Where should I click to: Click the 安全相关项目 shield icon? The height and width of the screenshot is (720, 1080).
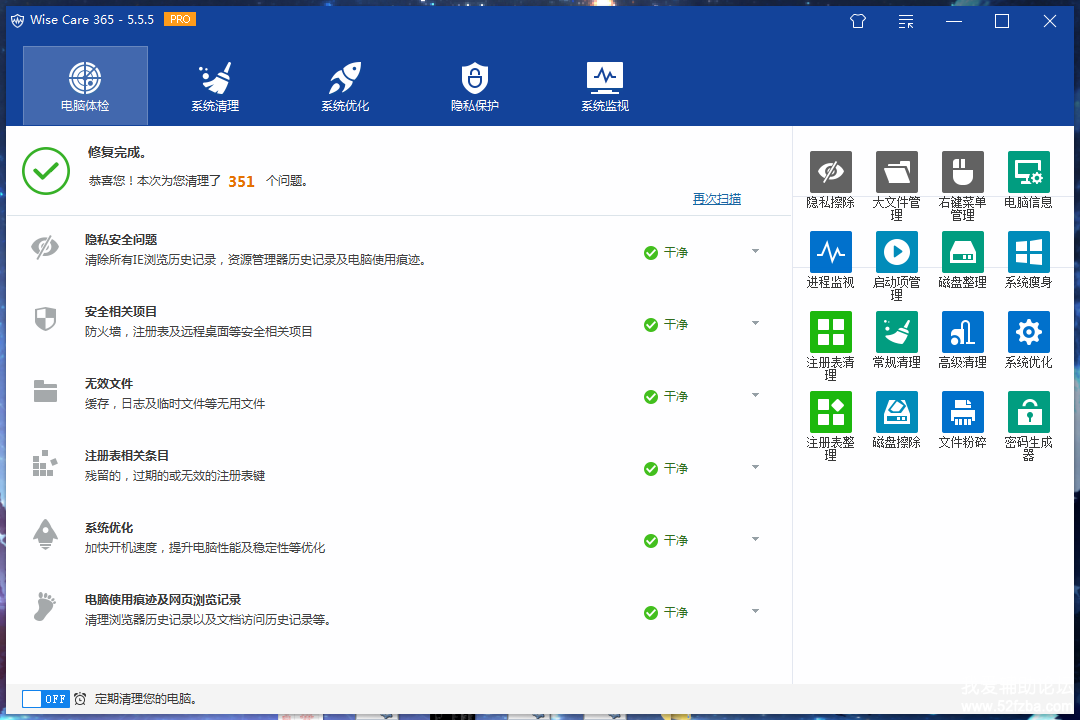tap(45, 319)
